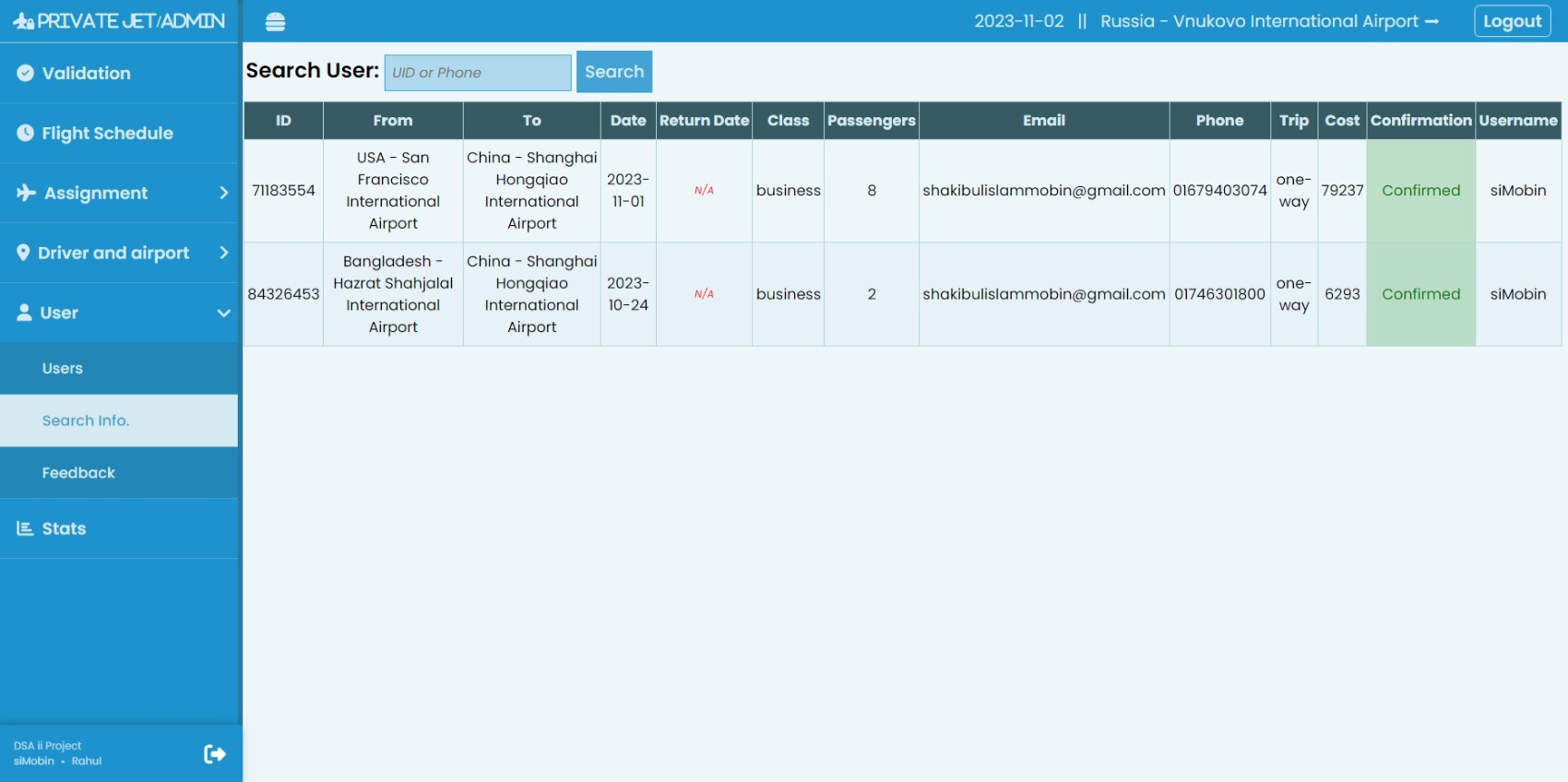This screenshot has width=1568, height=782.
Task: Click the Search button
Action: (x=614, y=72)
